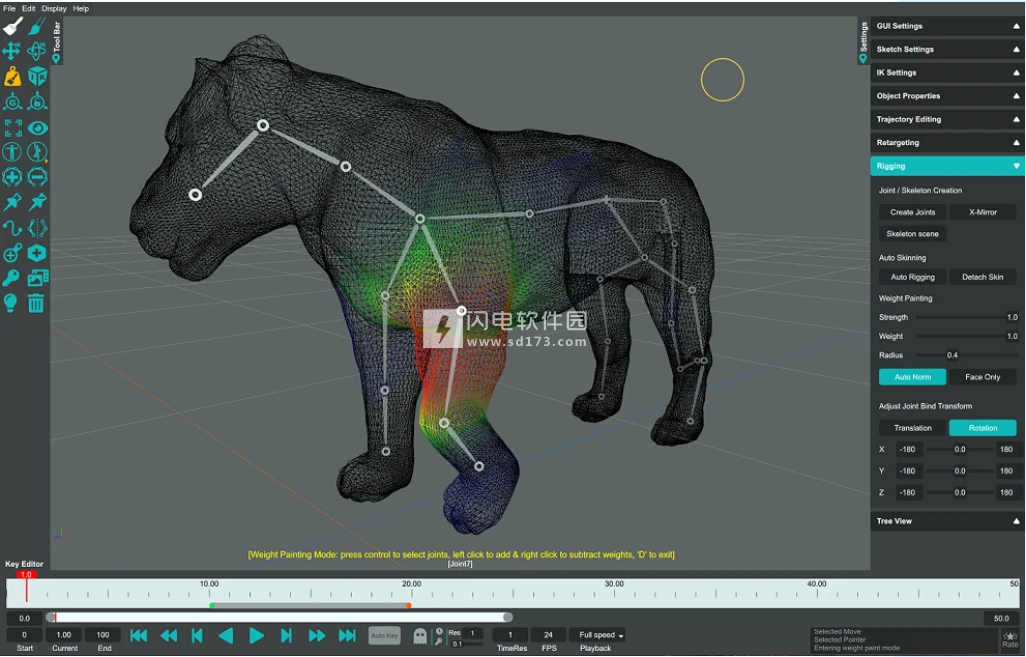Open the Display menu

54,9
